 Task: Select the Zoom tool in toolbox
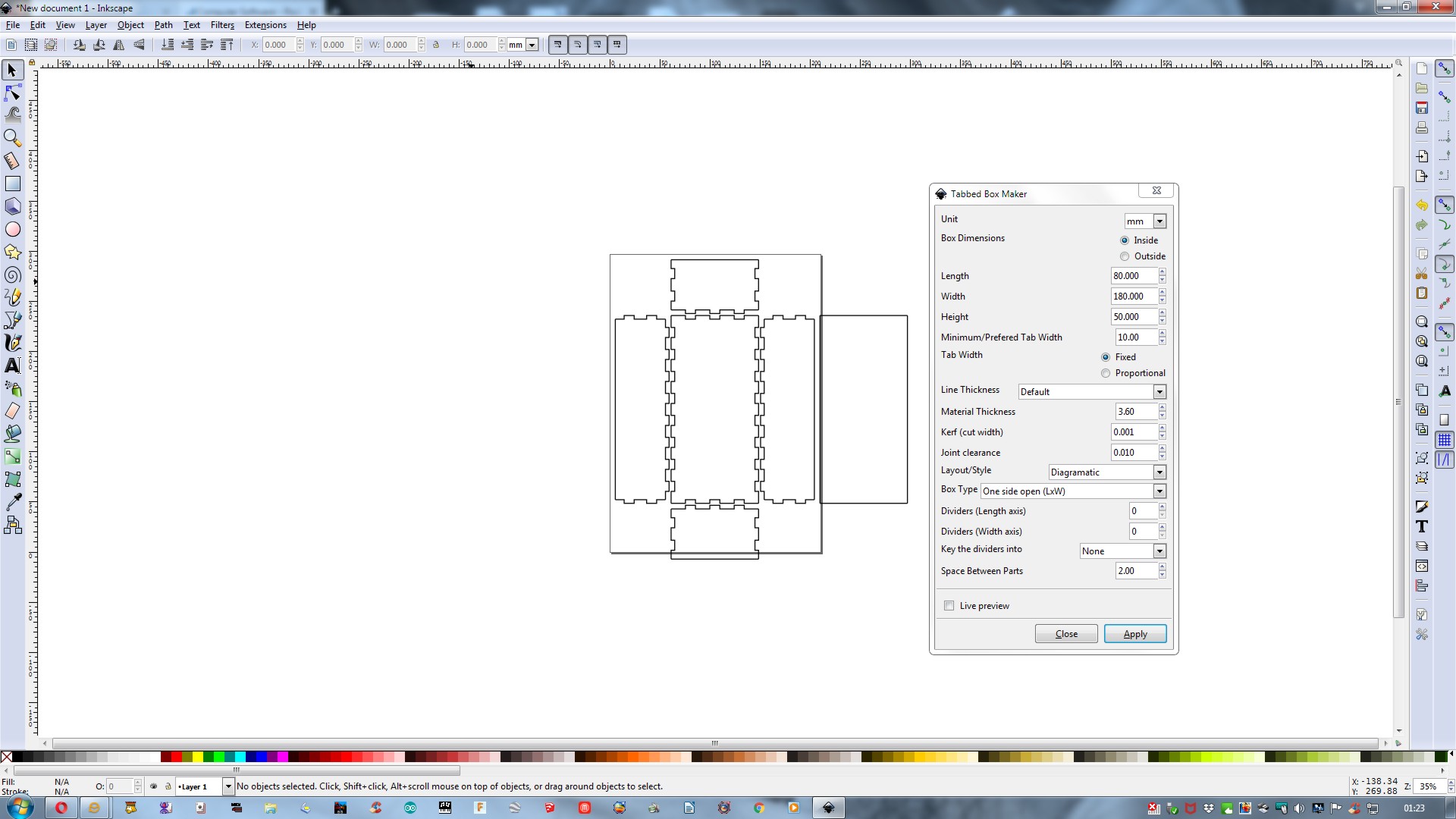click(x=13, y=137)
